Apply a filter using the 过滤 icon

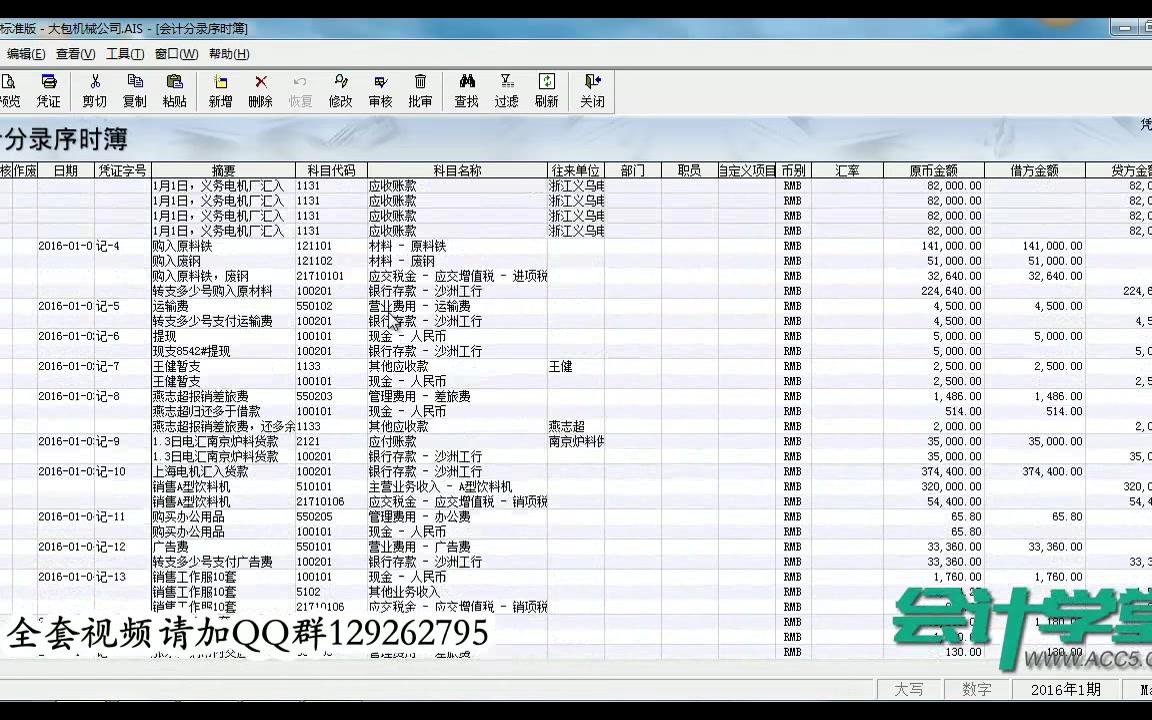[x=506, y=90]
